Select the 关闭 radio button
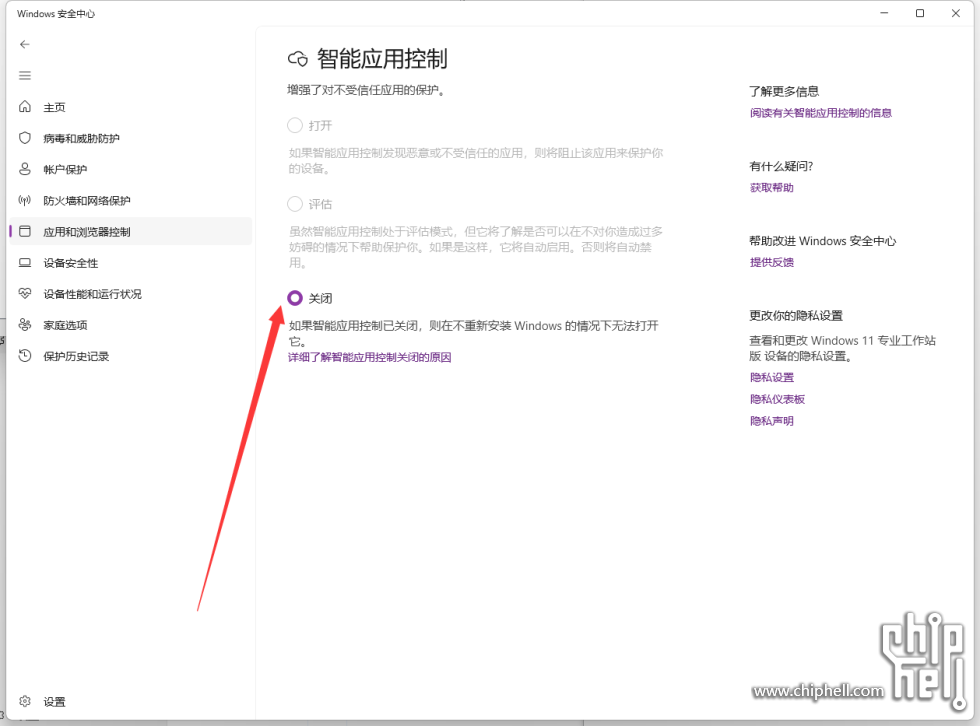 (295, 298)
